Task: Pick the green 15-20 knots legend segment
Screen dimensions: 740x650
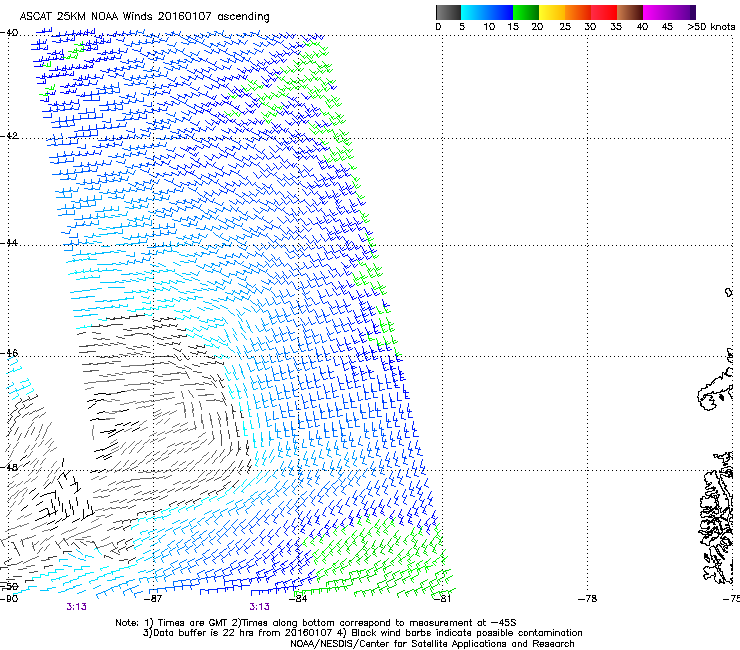Action: (x=526, y=12)
